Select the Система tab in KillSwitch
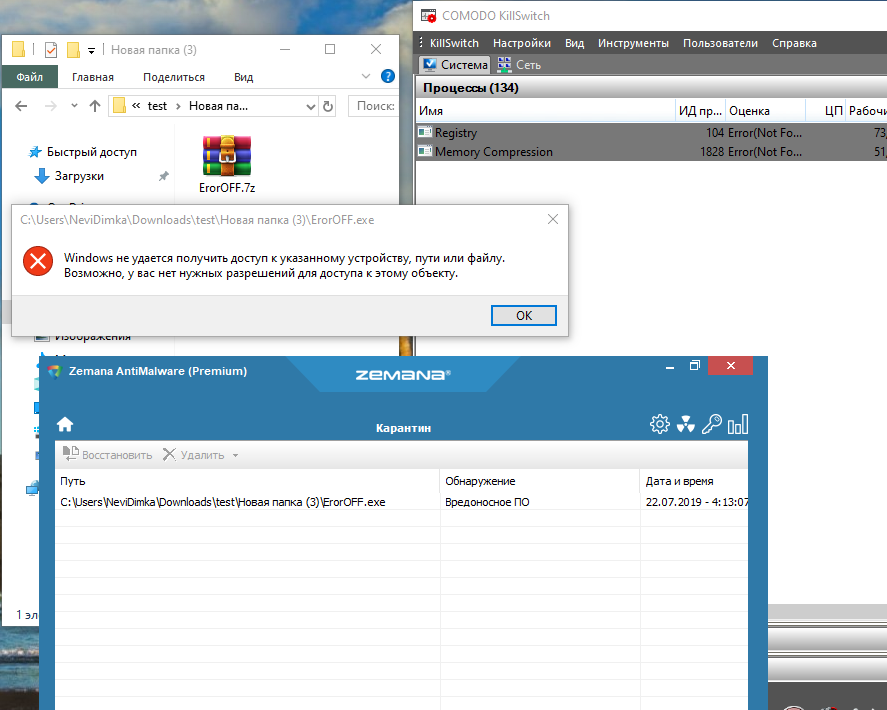 (x=455, y=64)
